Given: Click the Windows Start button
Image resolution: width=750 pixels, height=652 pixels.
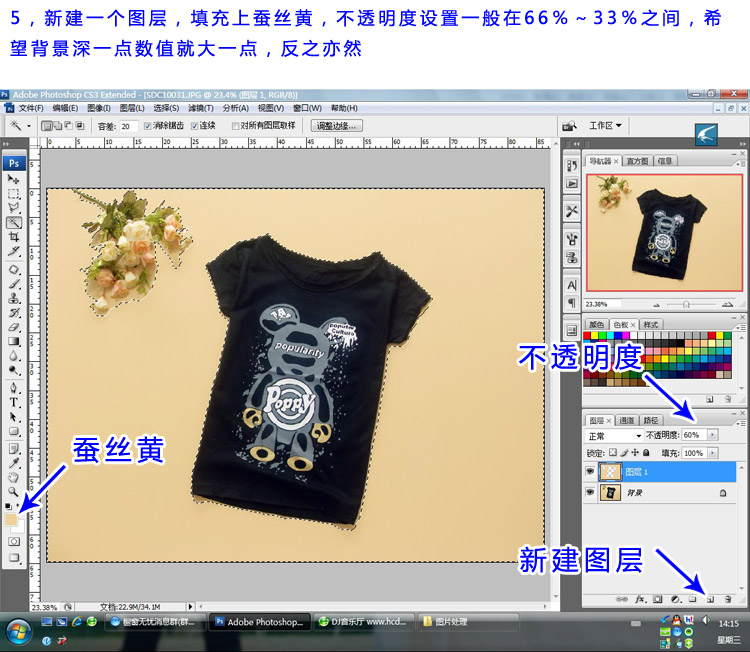Looking at the screenshot, I should (18, 630).
